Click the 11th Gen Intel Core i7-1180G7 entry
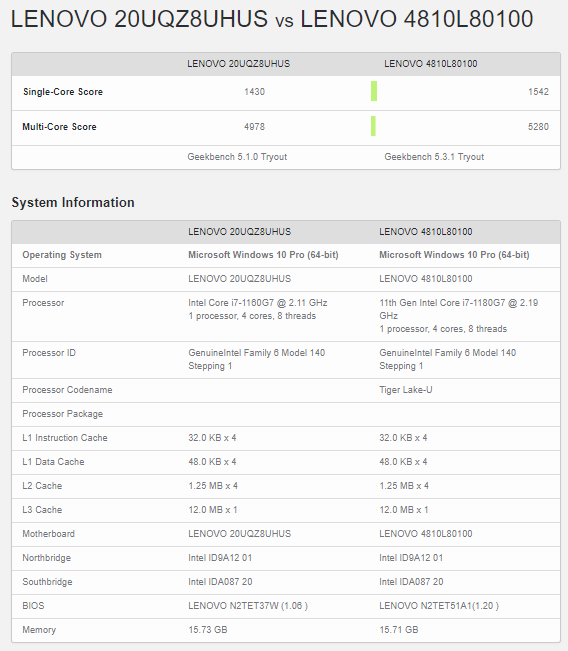The width and height of the screenshot is (568, 651). pos(458,309)
